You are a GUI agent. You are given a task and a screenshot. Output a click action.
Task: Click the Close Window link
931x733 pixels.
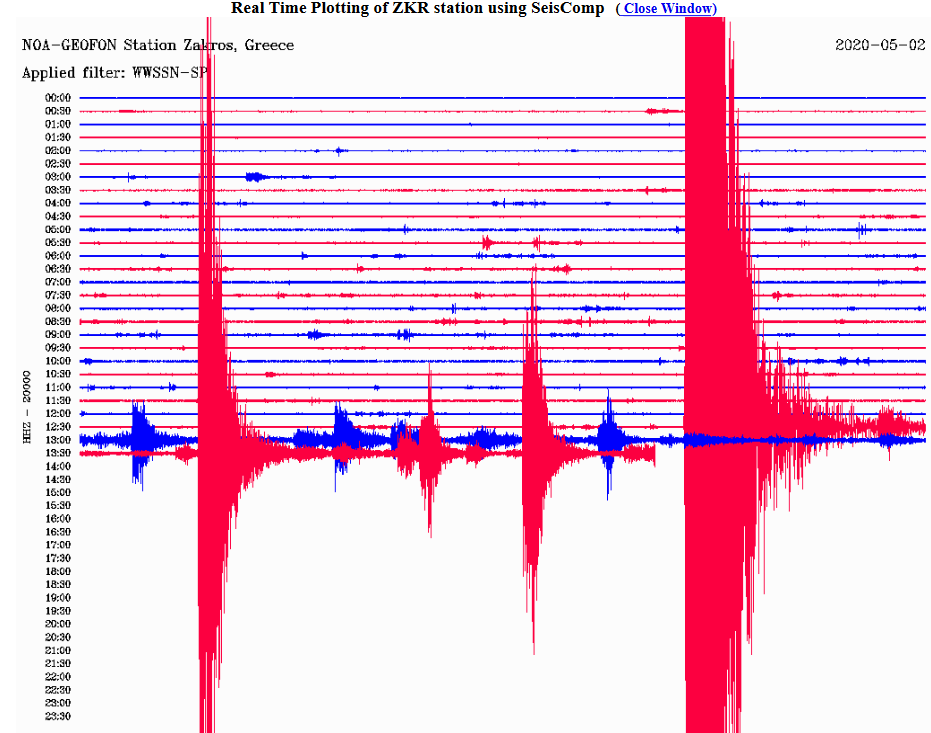[670, 8]
